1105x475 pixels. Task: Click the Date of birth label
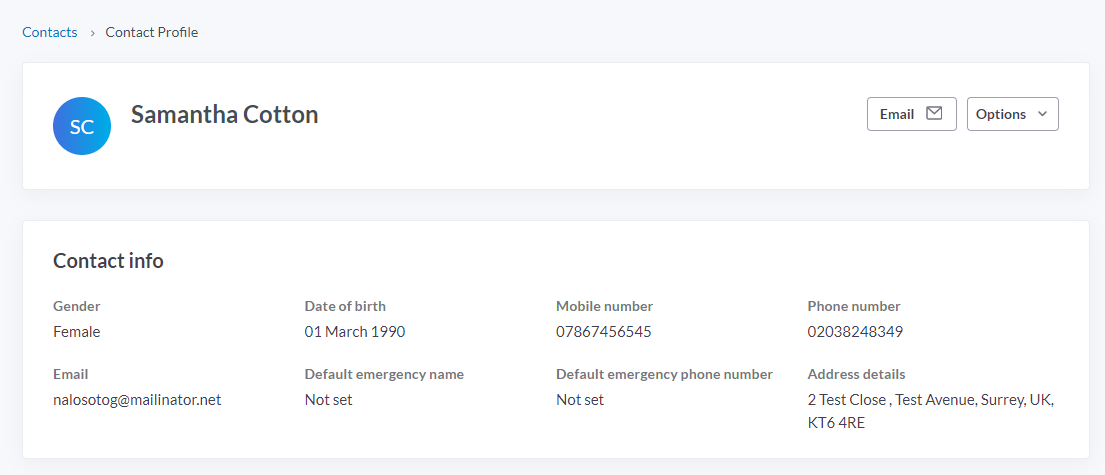[345, 306]
